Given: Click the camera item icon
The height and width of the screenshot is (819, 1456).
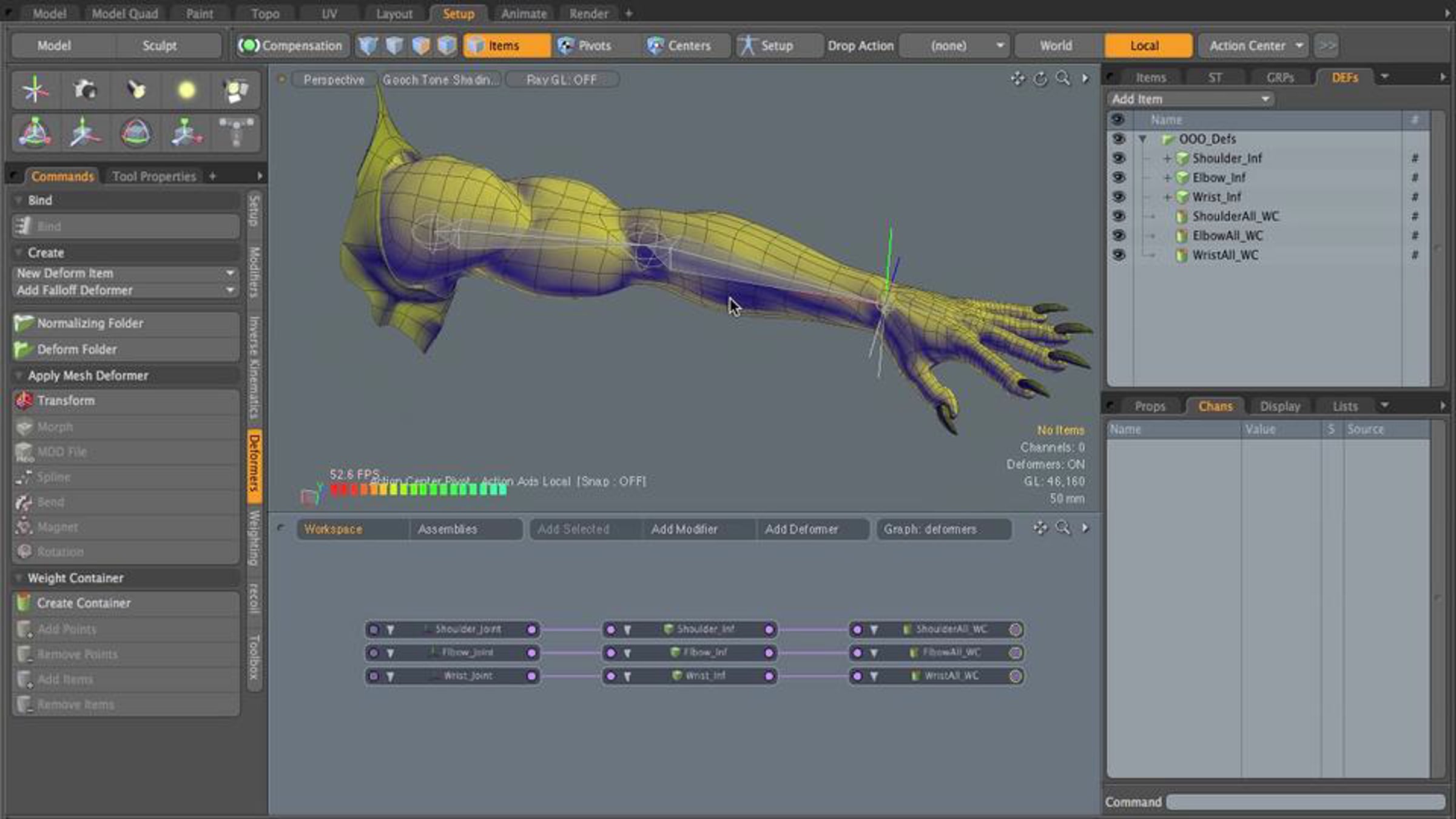Looking at the screenshot, I should tap(85, 90).
